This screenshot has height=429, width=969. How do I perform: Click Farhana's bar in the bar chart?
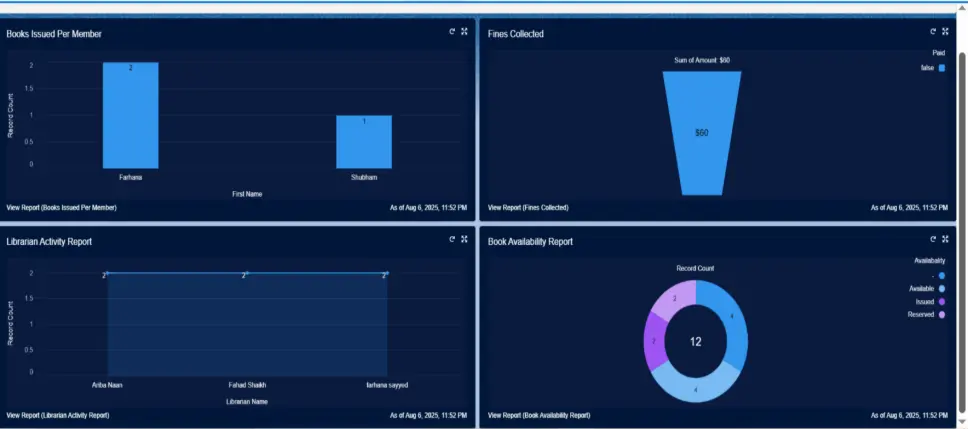click(x=130, y=115)
